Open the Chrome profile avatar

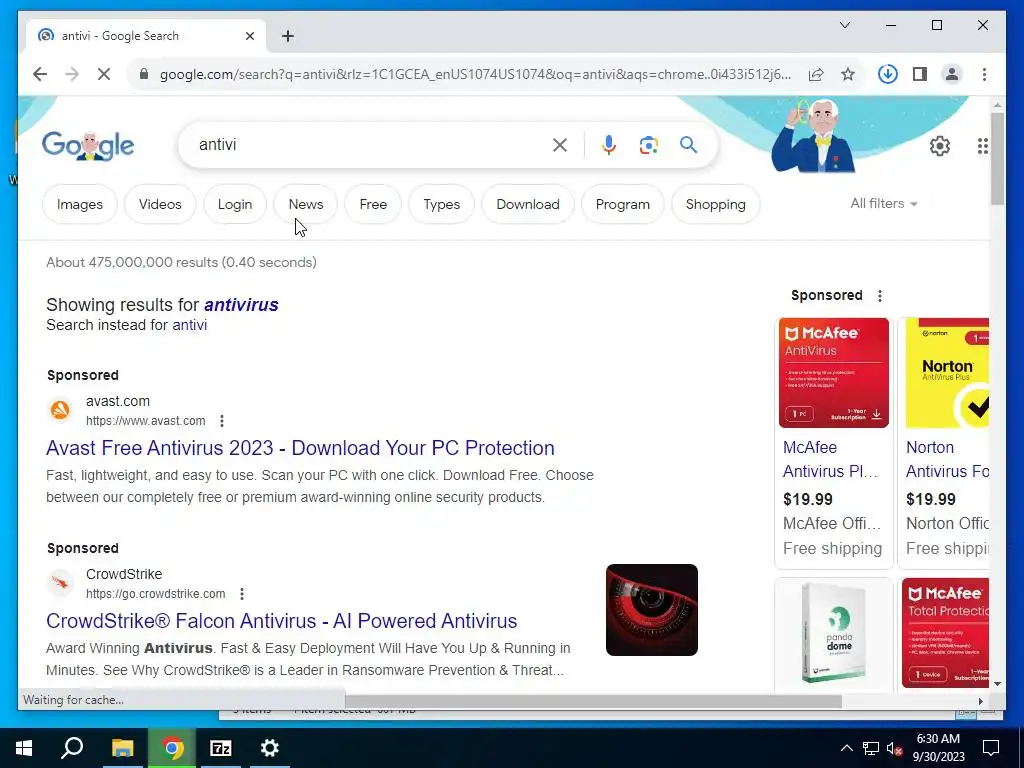pos(952,74)
